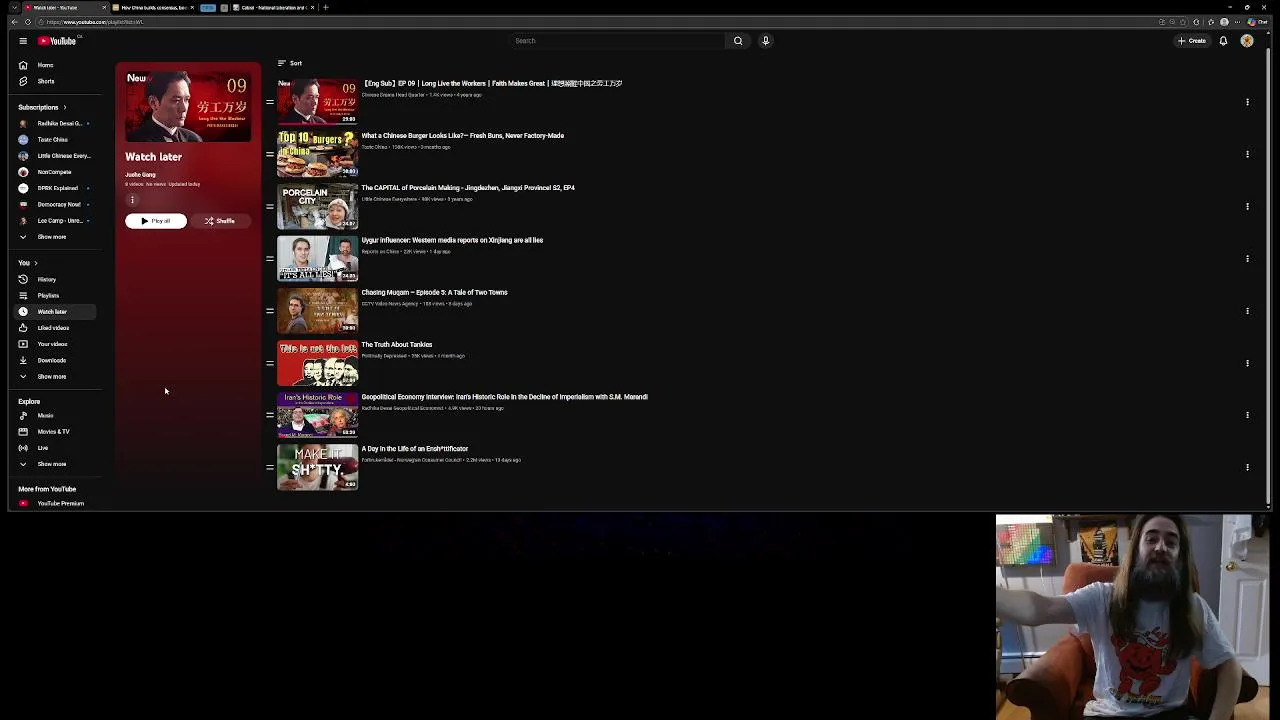Screen dimensions: 1280x720
Task: Open Liked videos in the sidebar
Action: (x=56, y=327)
